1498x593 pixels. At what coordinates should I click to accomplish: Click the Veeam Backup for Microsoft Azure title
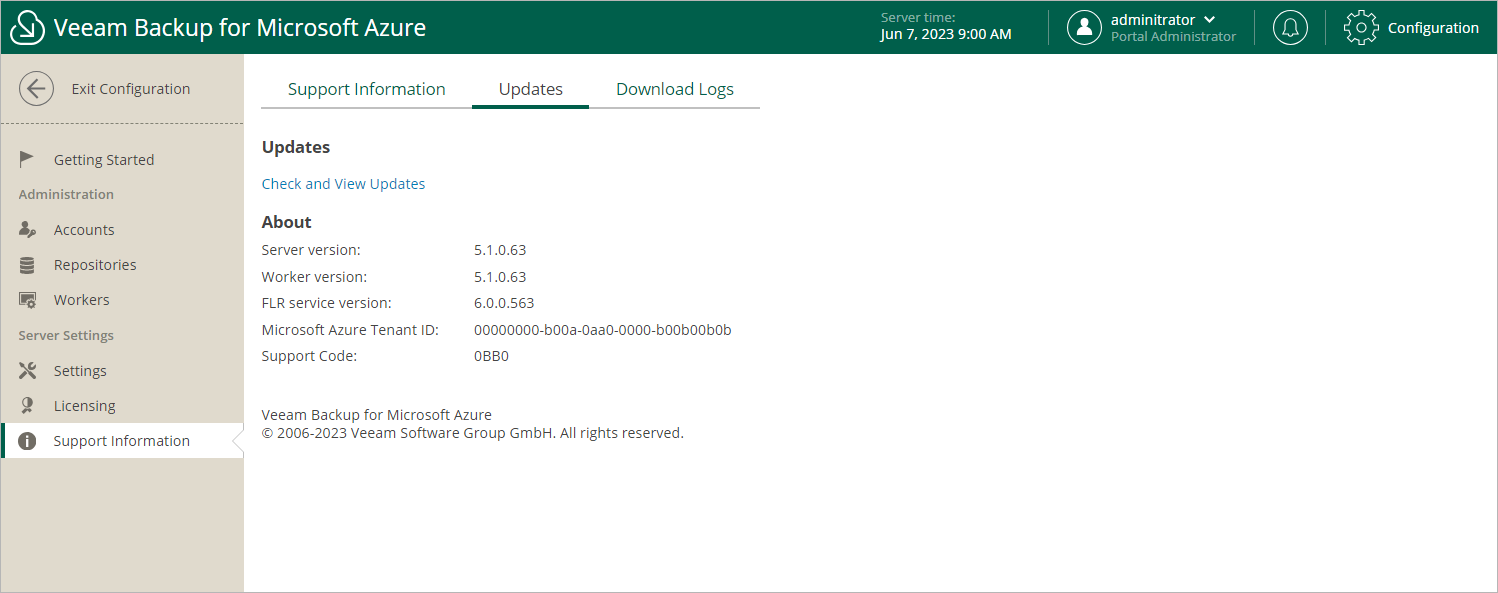240,28
